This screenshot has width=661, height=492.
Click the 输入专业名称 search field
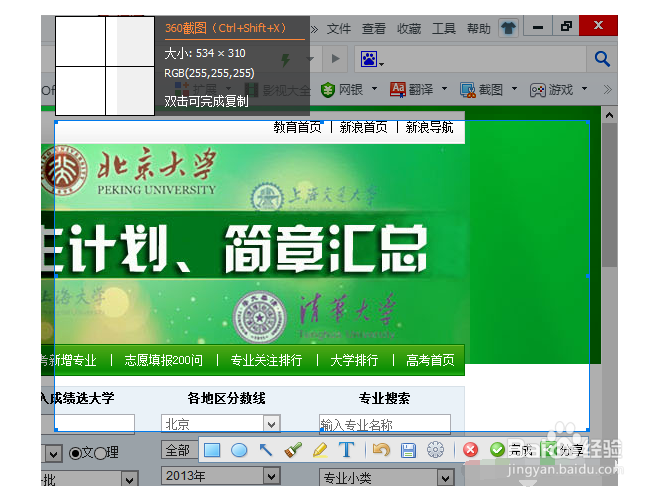pos(384,424)
